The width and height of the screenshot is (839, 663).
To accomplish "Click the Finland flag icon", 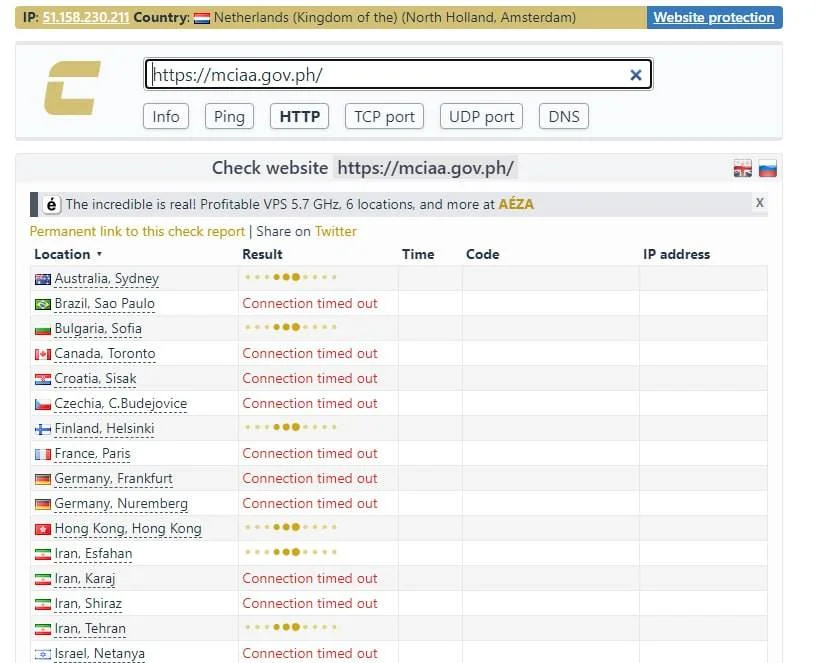I will (43, 429).
